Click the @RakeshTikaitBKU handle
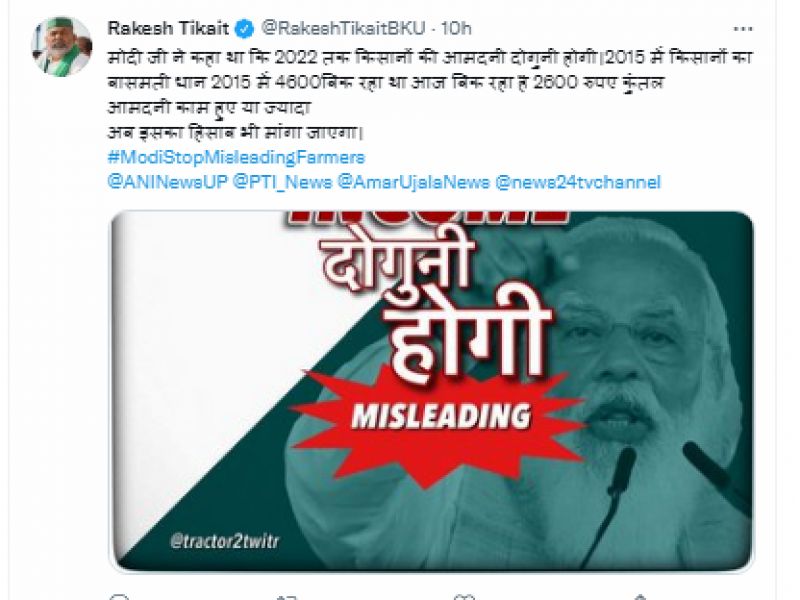Viewport: 800px width, 600px height. click(x=343, y=29)
